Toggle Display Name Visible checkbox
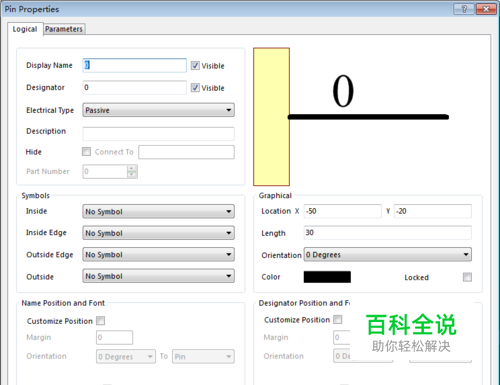Viewport: 500px width, 385px height. (195, 66)
